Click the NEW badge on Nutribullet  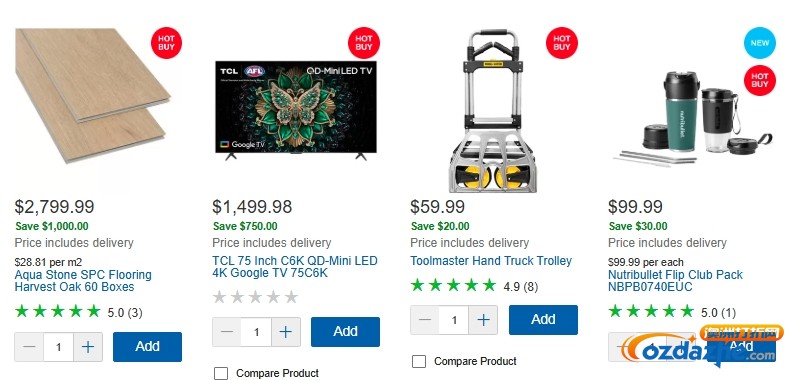[760, 43]
